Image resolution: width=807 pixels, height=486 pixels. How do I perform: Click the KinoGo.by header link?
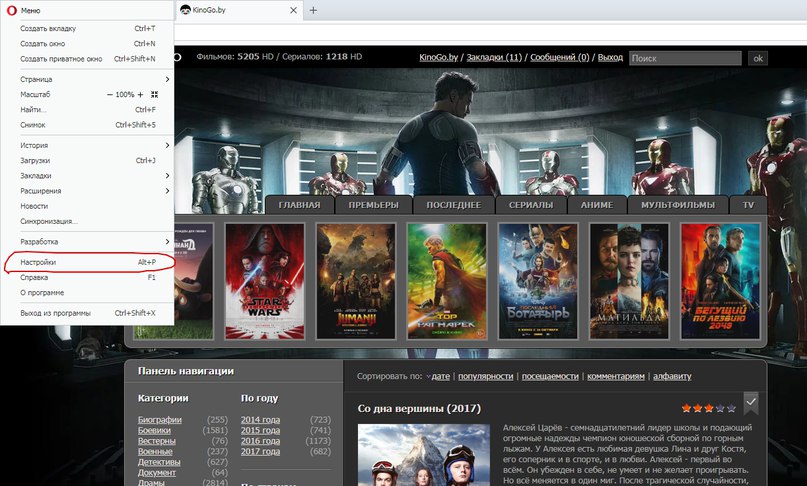(438, 58)
